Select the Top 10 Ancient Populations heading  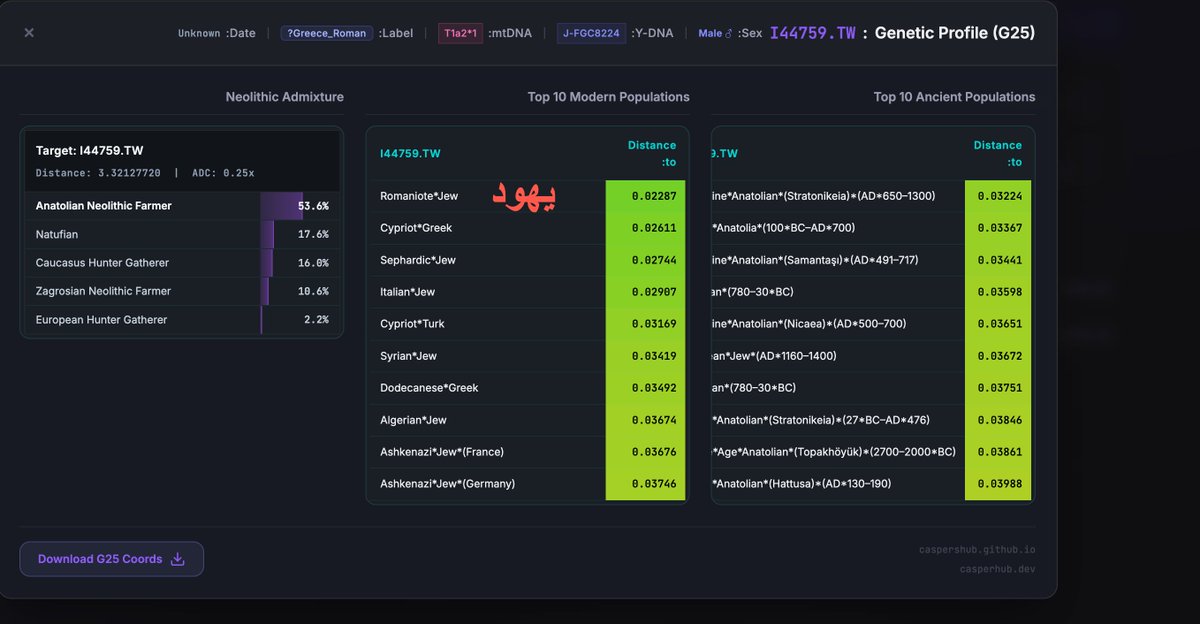tap(954, 97)
